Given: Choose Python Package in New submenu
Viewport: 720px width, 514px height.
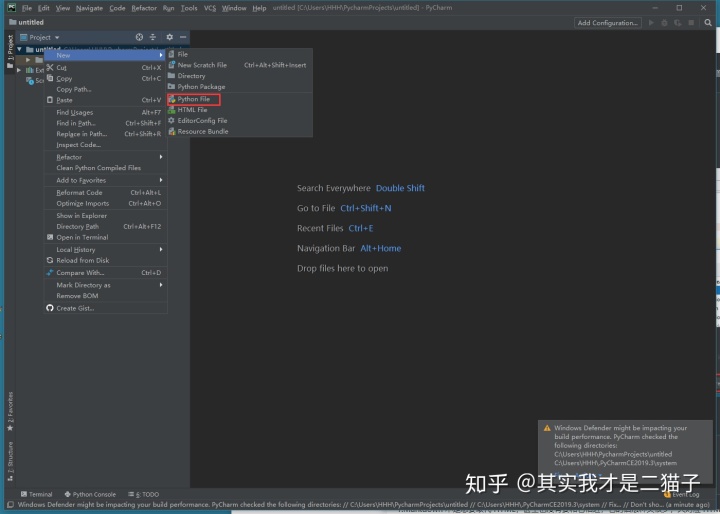Looking at the screenshot, I should [x=239, y=87].
